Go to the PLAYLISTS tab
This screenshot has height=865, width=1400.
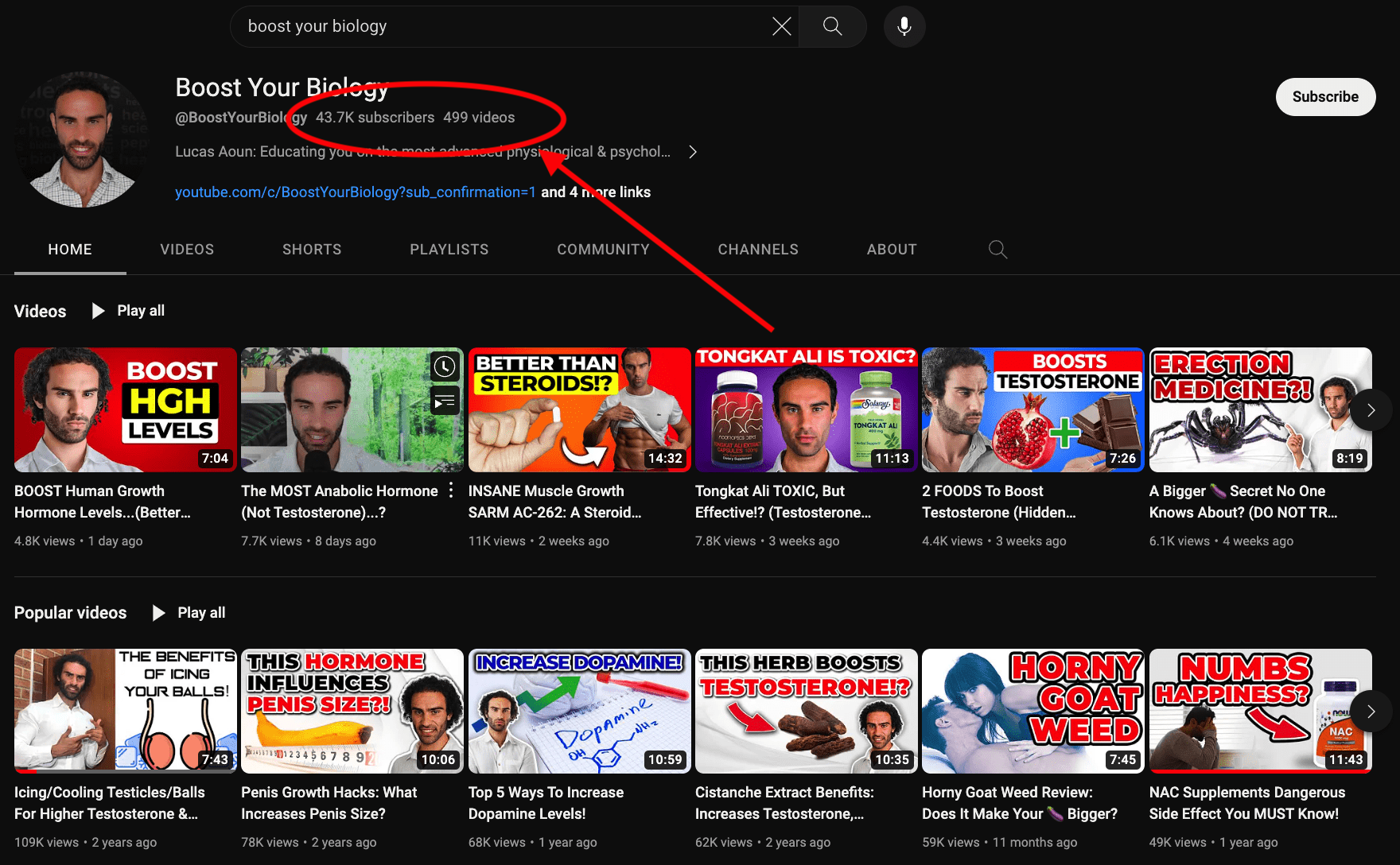[449, 250]
